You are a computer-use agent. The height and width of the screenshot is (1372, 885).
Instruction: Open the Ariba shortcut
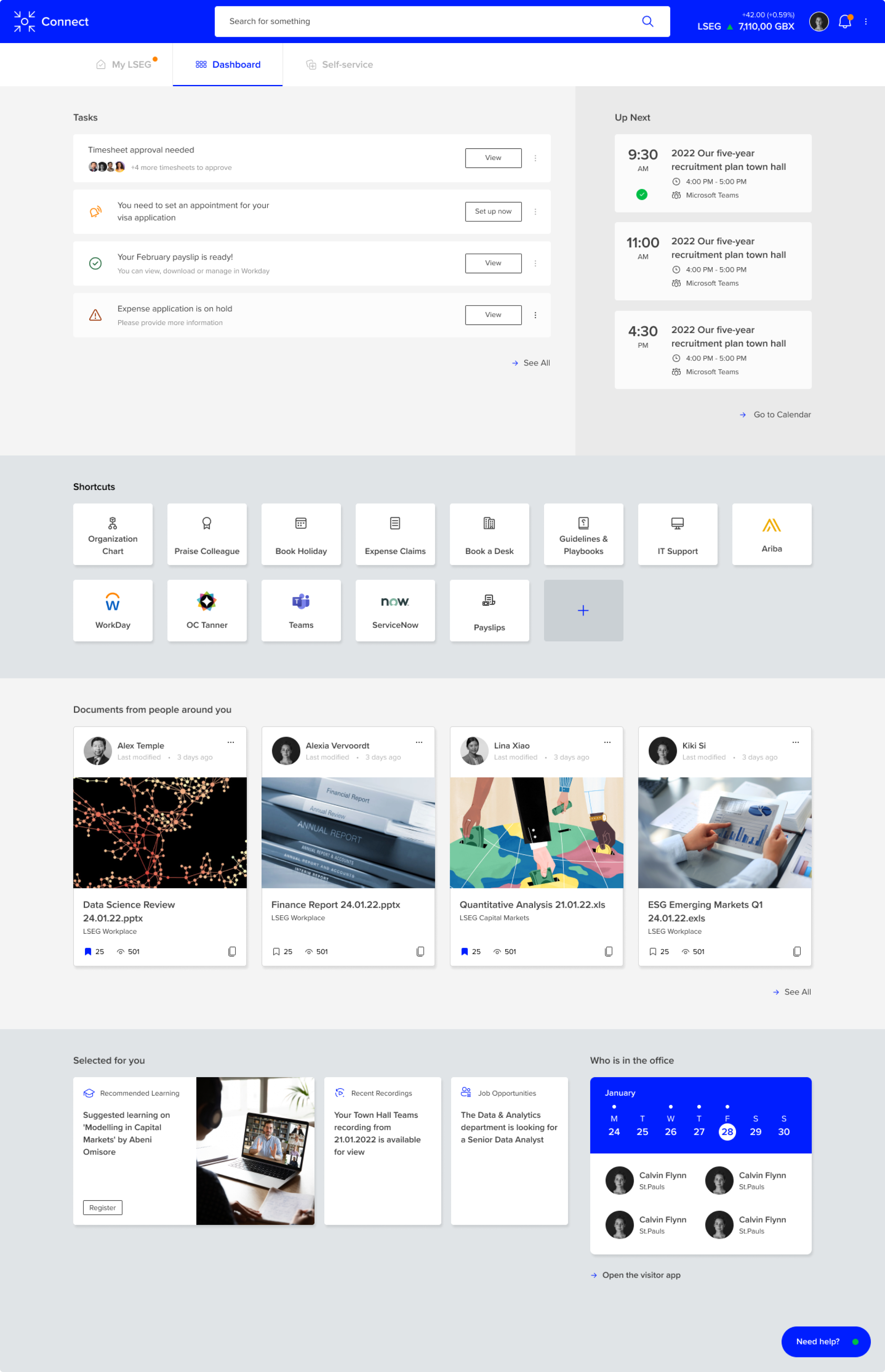(x=771, y=534)
